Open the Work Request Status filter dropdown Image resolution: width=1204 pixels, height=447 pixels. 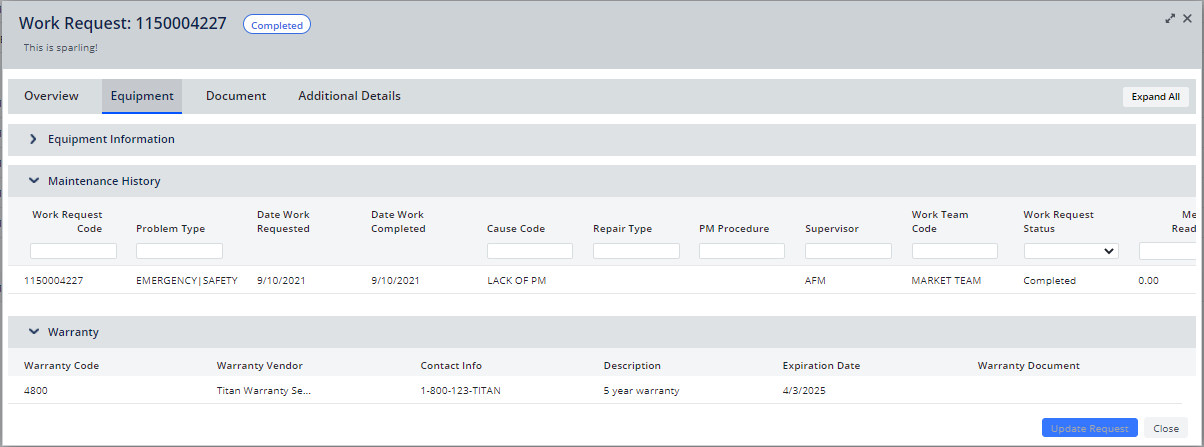coord(1070,251)
